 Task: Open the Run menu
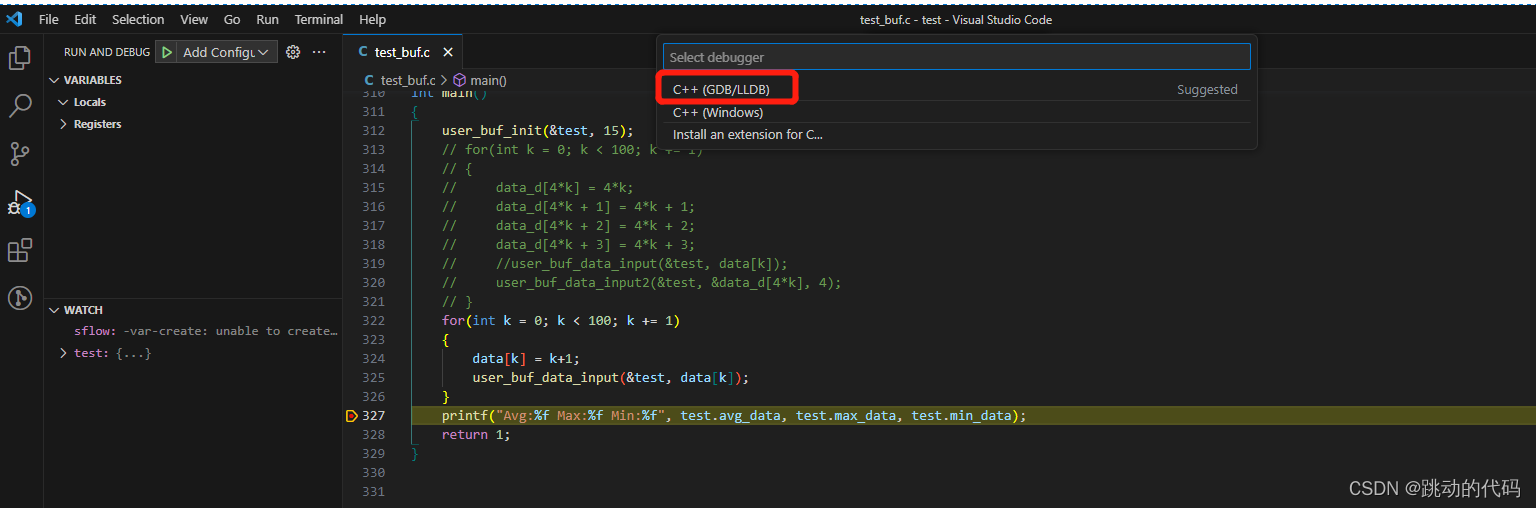coord(267,19)
